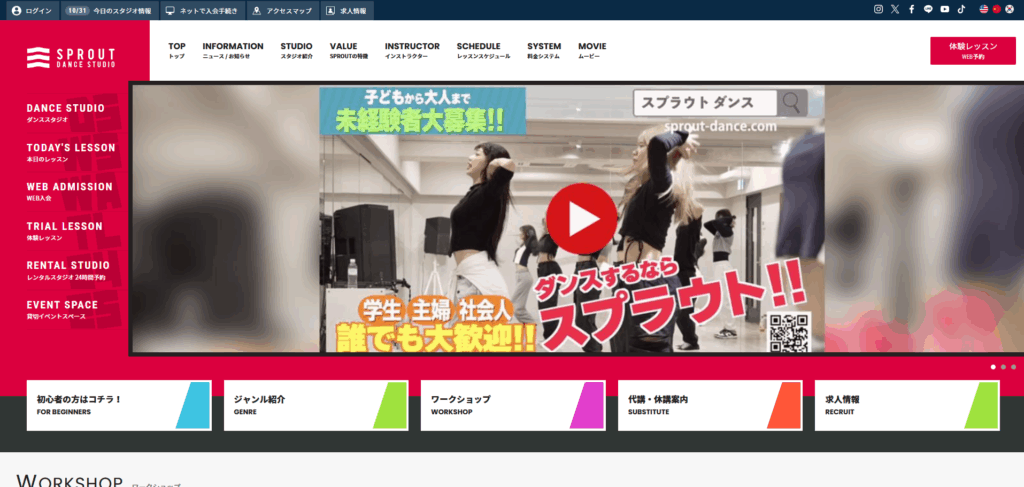Image resolution: width=1024 pixels, height=487 pixels.
Task: Visit the Facebook page icon
Action: 911,9
